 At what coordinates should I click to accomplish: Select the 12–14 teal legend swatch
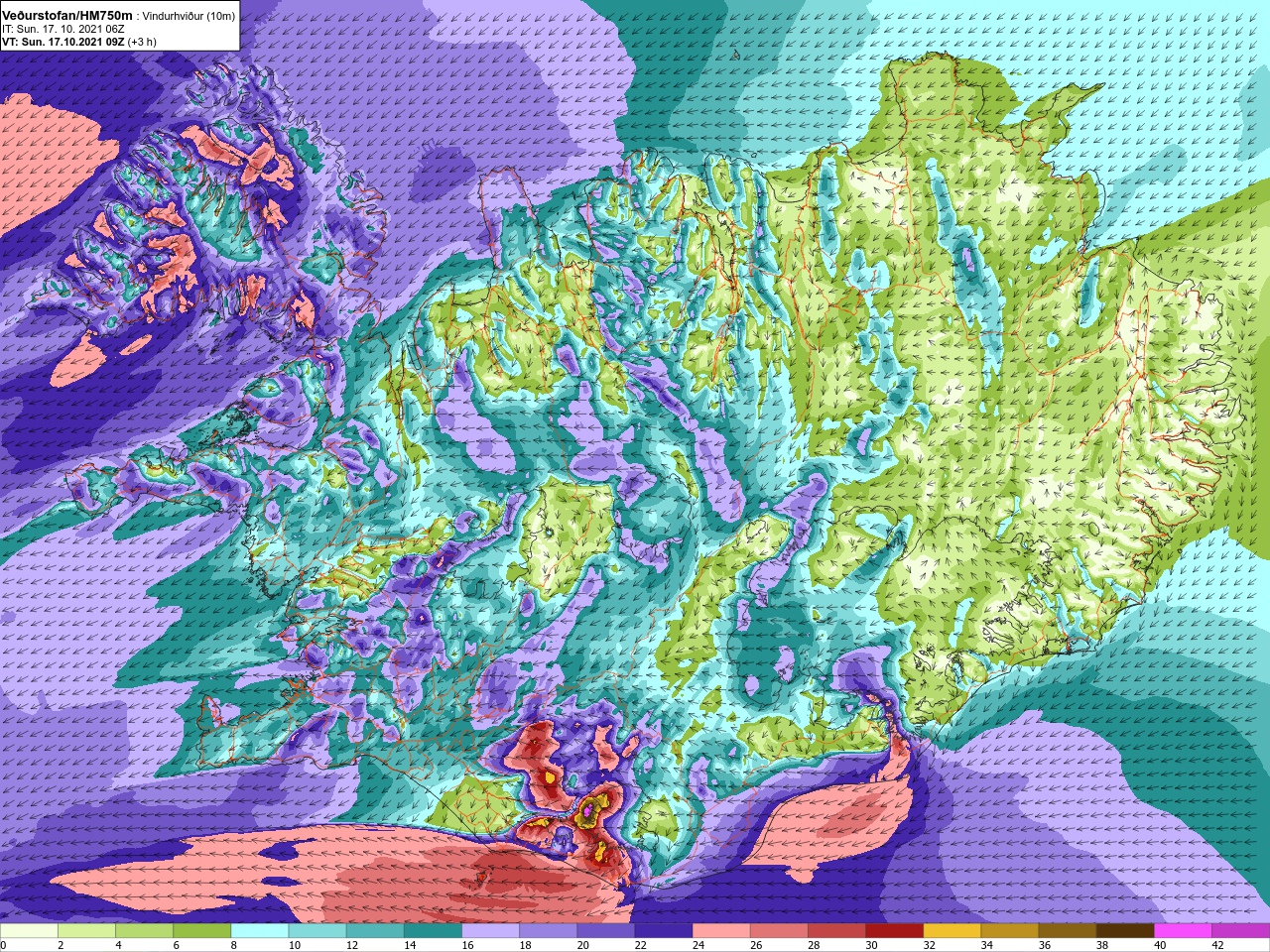coord(375,931)
